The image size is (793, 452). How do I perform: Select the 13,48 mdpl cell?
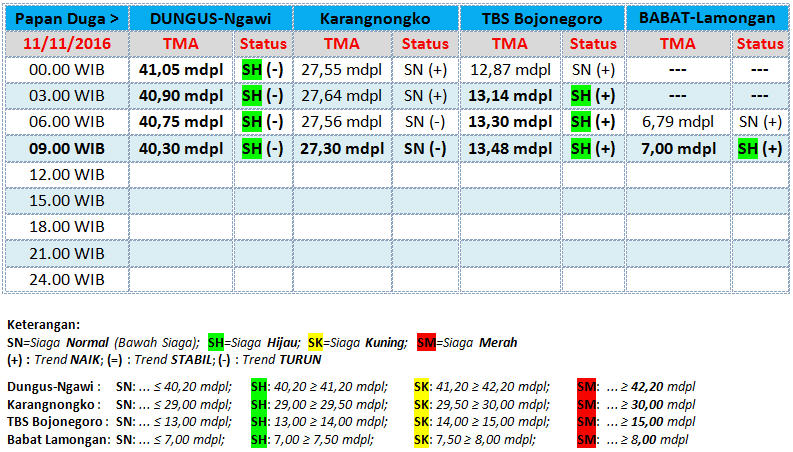[x=510, y=147]
